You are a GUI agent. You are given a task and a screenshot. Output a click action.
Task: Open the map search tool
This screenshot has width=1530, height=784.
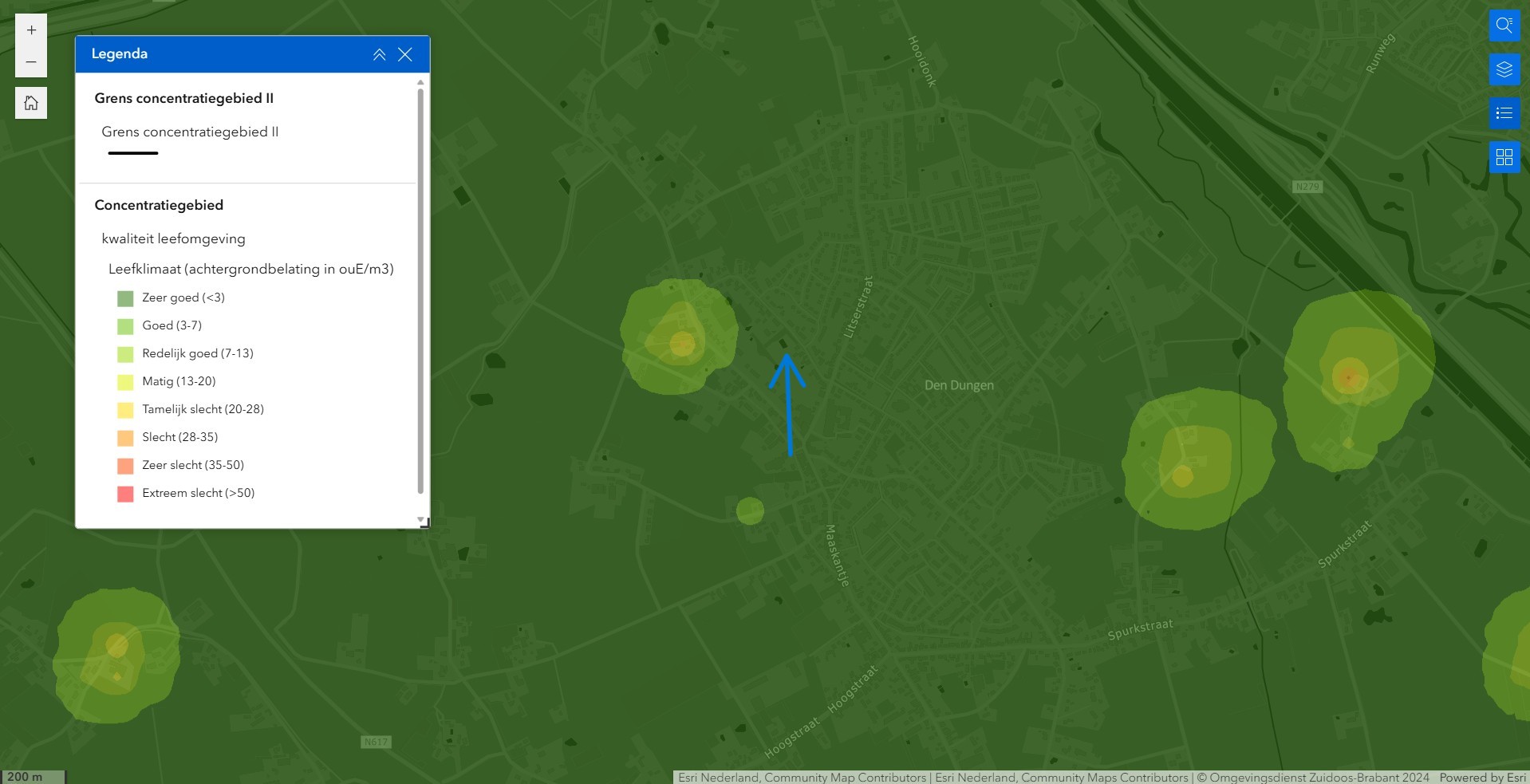click(x=1504, y=26)
